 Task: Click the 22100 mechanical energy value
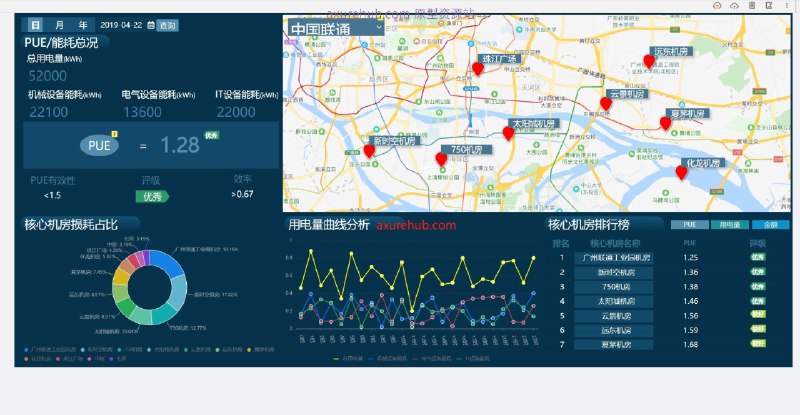click(x=48, y=112)
